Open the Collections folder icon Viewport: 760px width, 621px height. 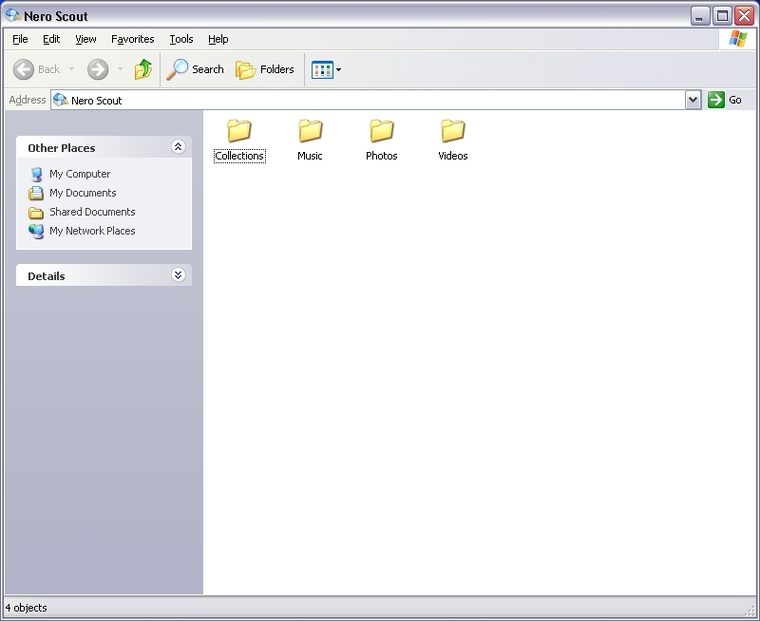[x=239, y=131]
